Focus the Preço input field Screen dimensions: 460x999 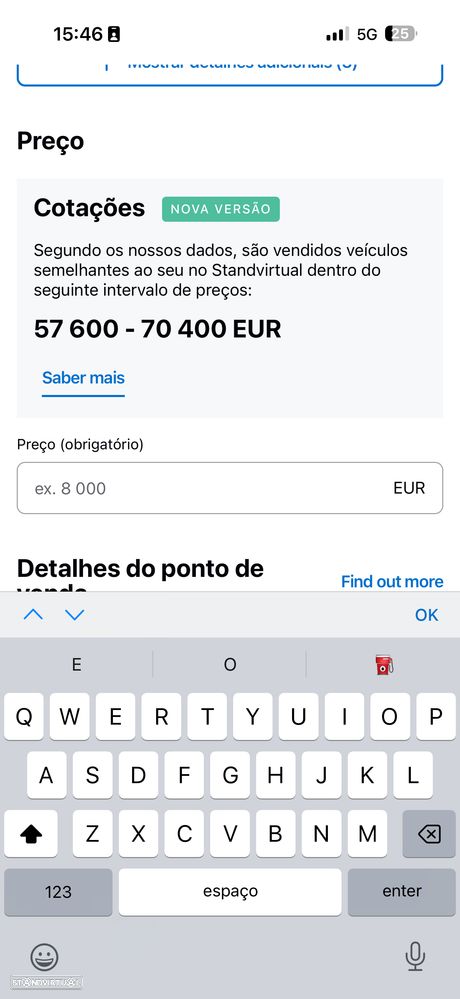(229, 488)
